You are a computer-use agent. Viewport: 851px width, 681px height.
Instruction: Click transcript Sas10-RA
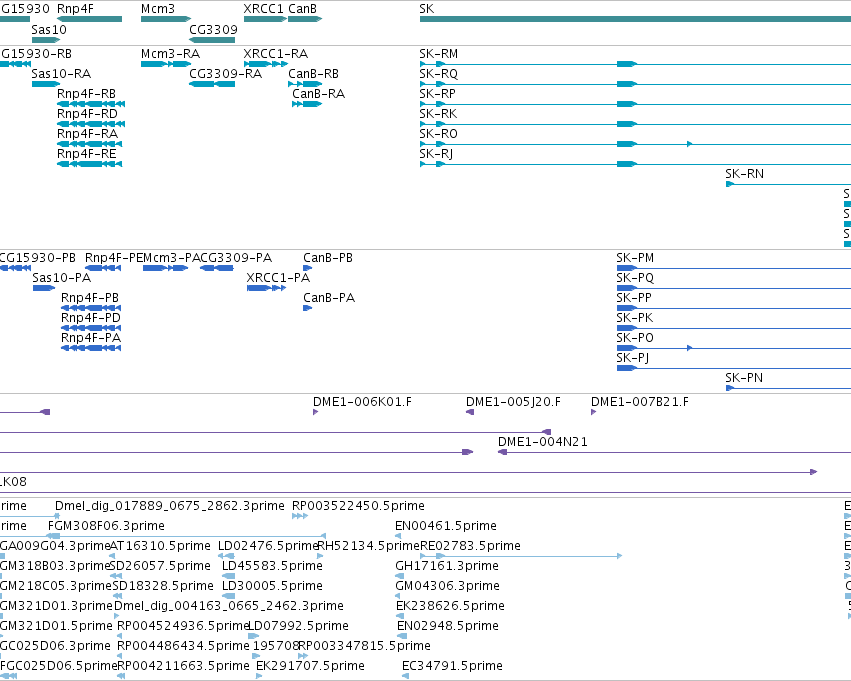pyautogui.click(x=46, y=84)
